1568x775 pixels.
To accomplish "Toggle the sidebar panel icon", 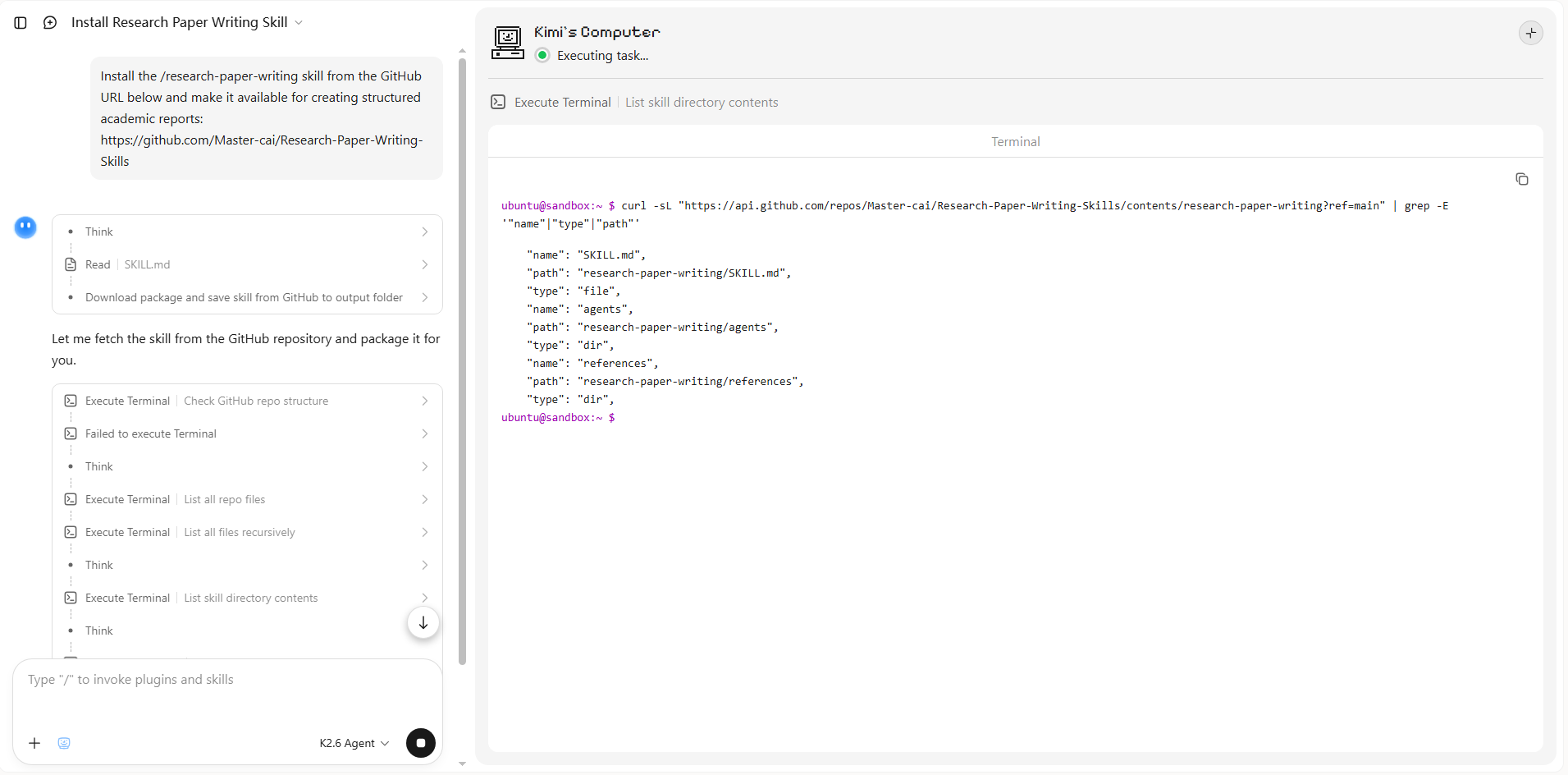I will pyautogui.click(x=21, y=23).
